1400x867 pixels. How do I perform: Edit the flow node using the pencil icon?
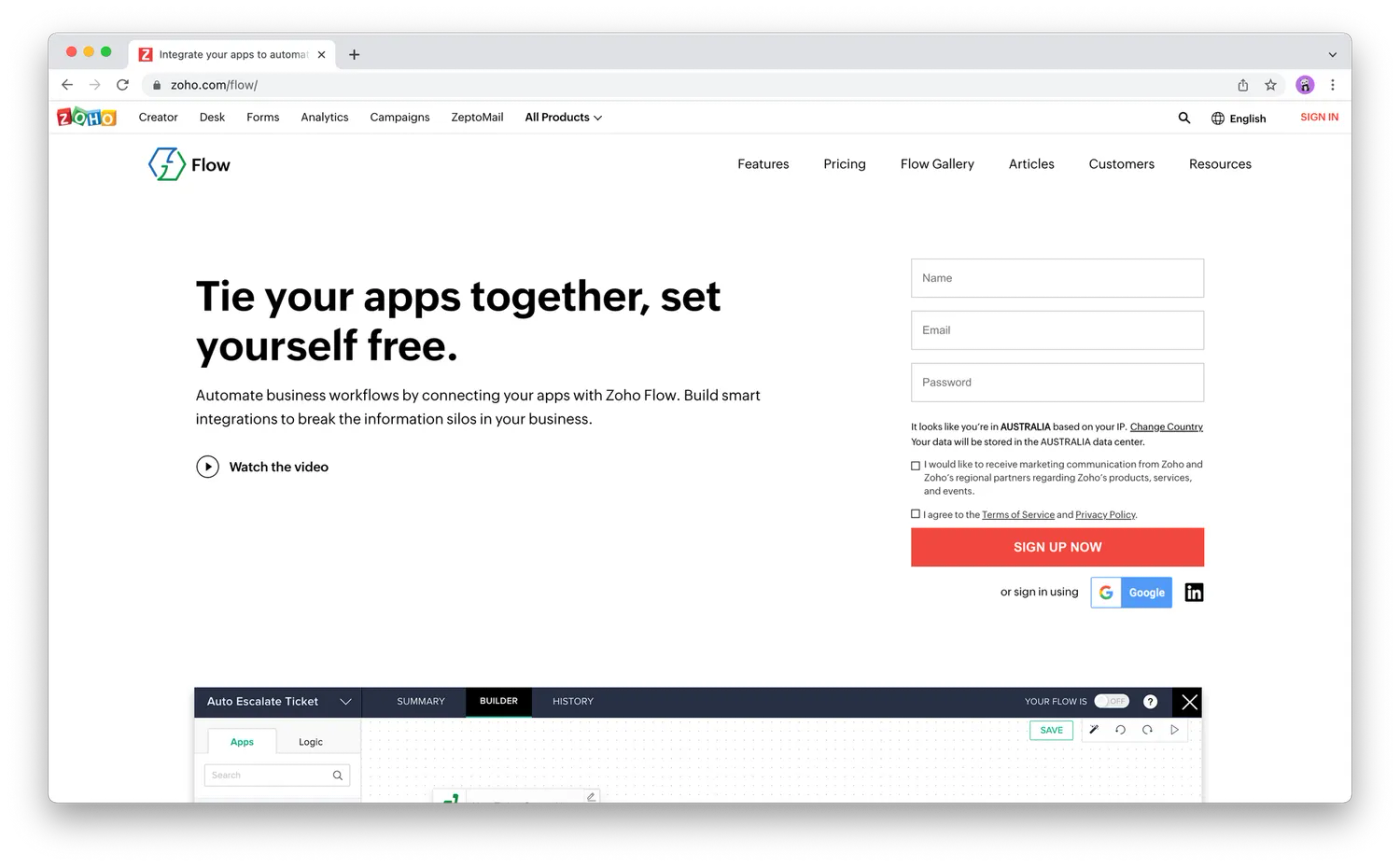click(x=591, y=796)
